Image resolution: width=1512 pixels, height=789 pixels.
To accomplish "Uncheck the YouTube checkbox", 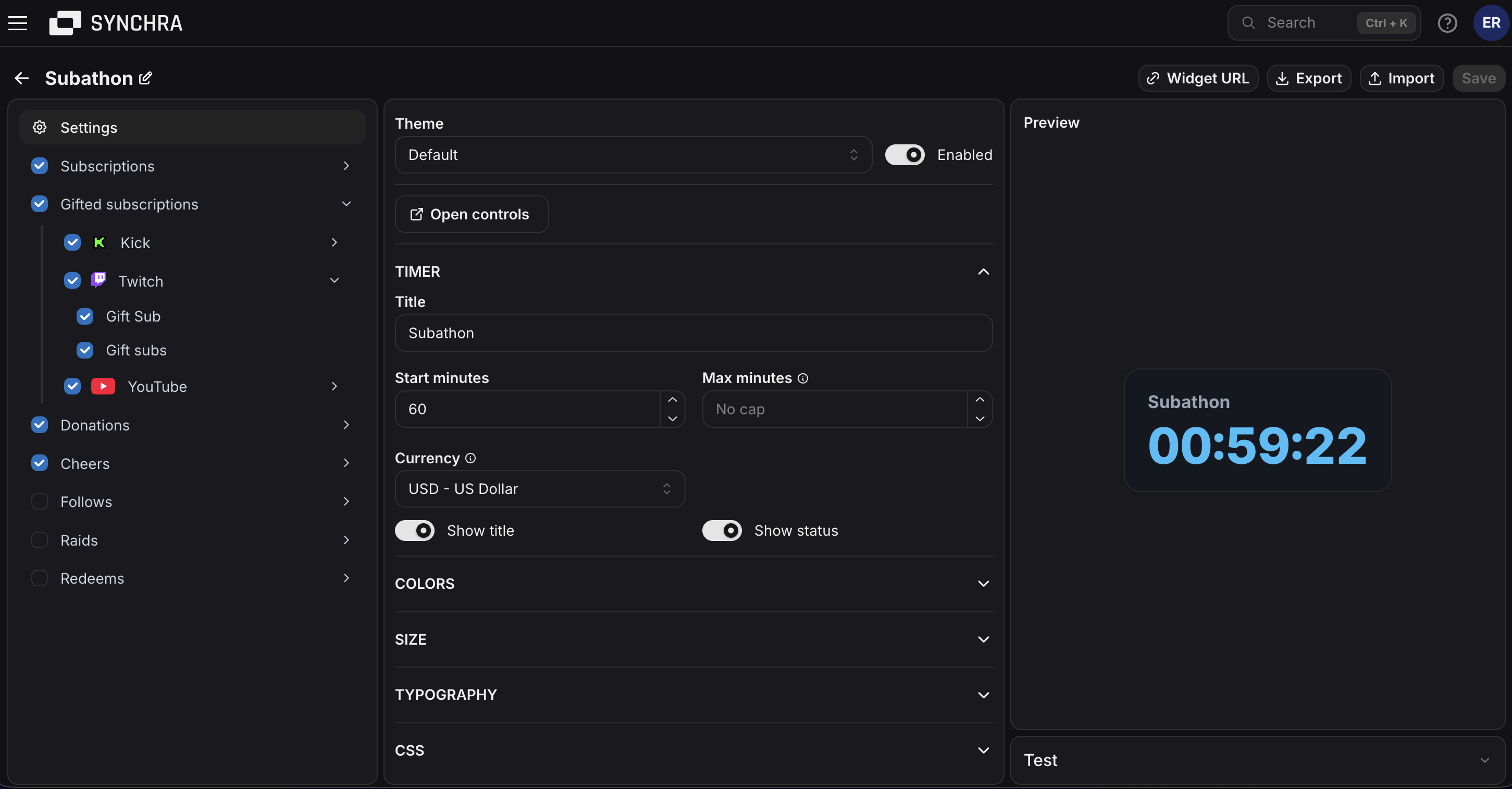I will (x=72, y=386).
